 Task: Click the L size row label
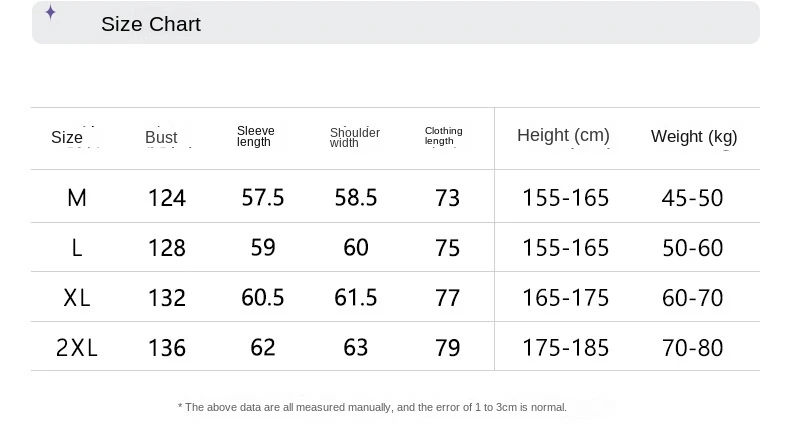click(77, 247)
